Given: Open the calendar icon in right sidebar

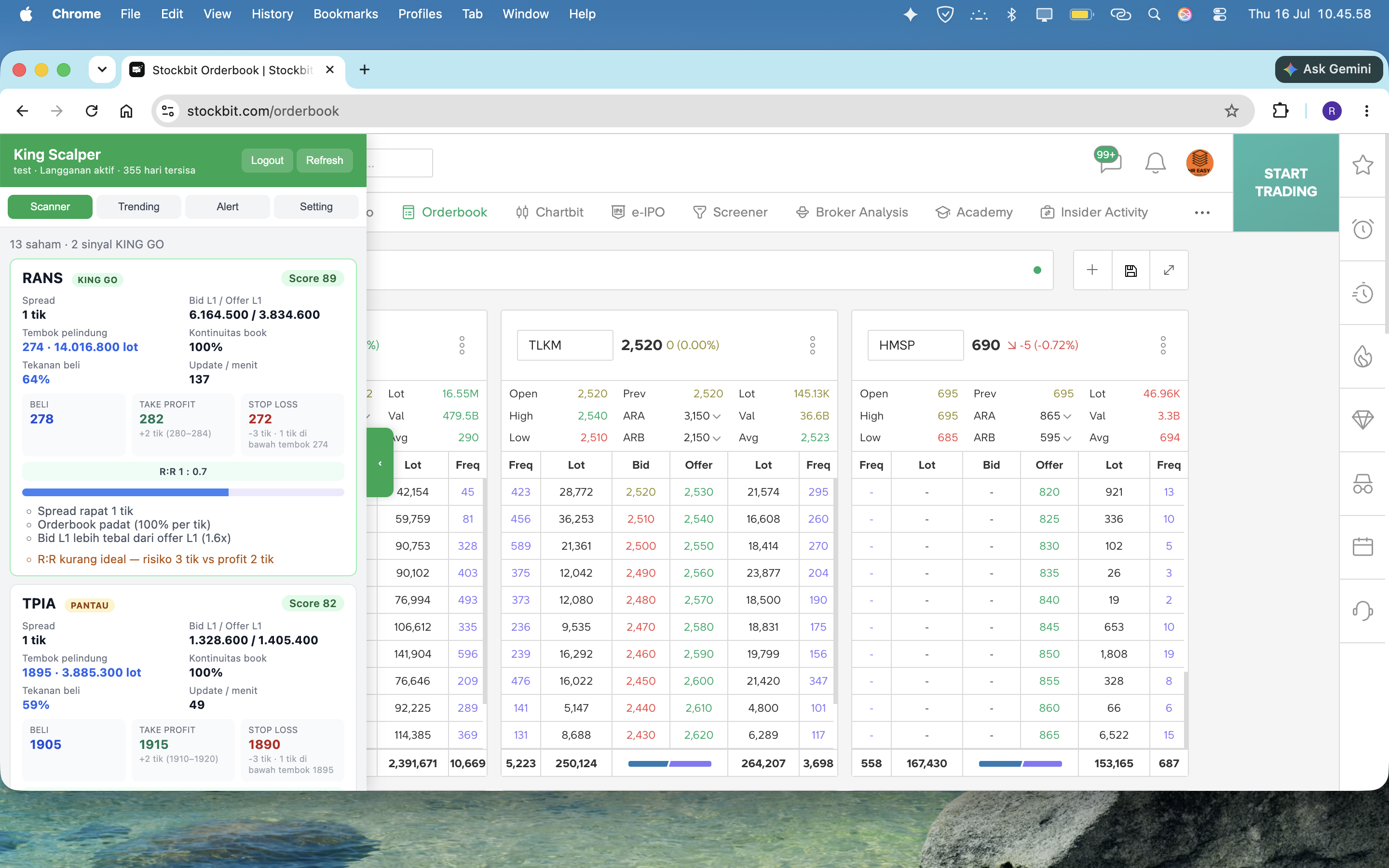Looking at the screenshot, I should (1362, 546).
